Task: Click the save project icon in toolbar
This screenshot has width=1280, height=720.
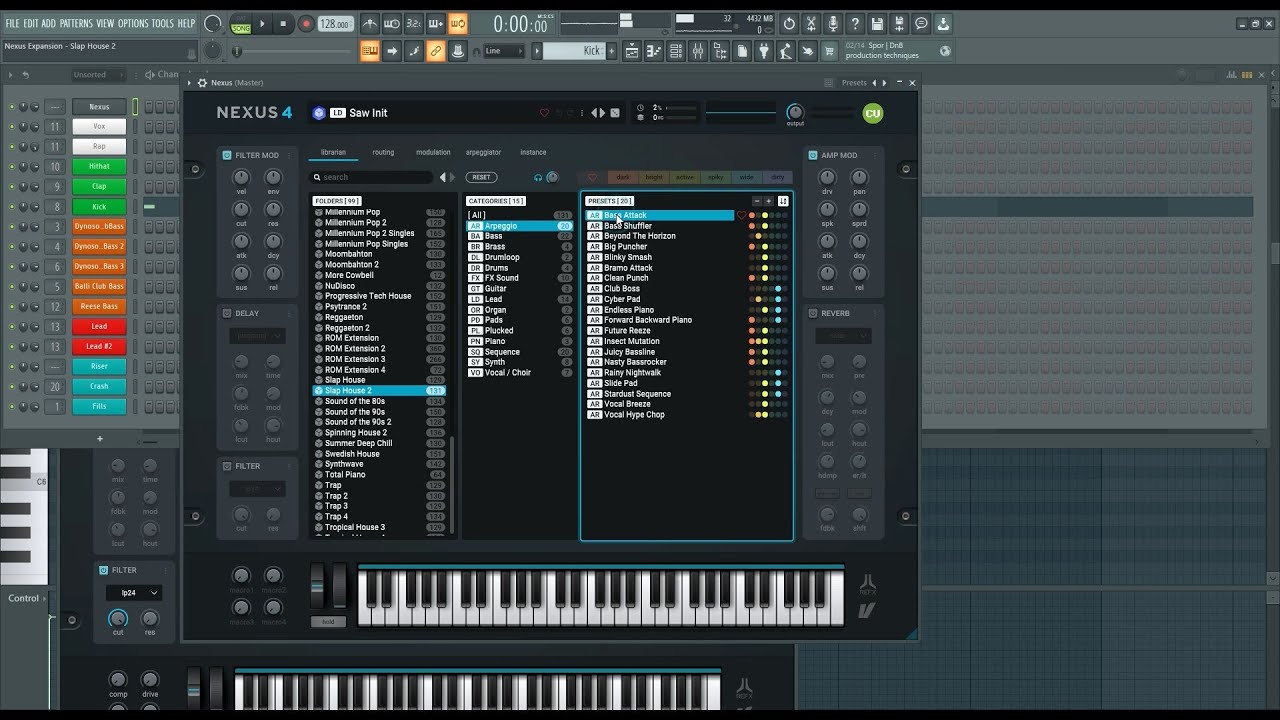Action: tap(877, 24)
